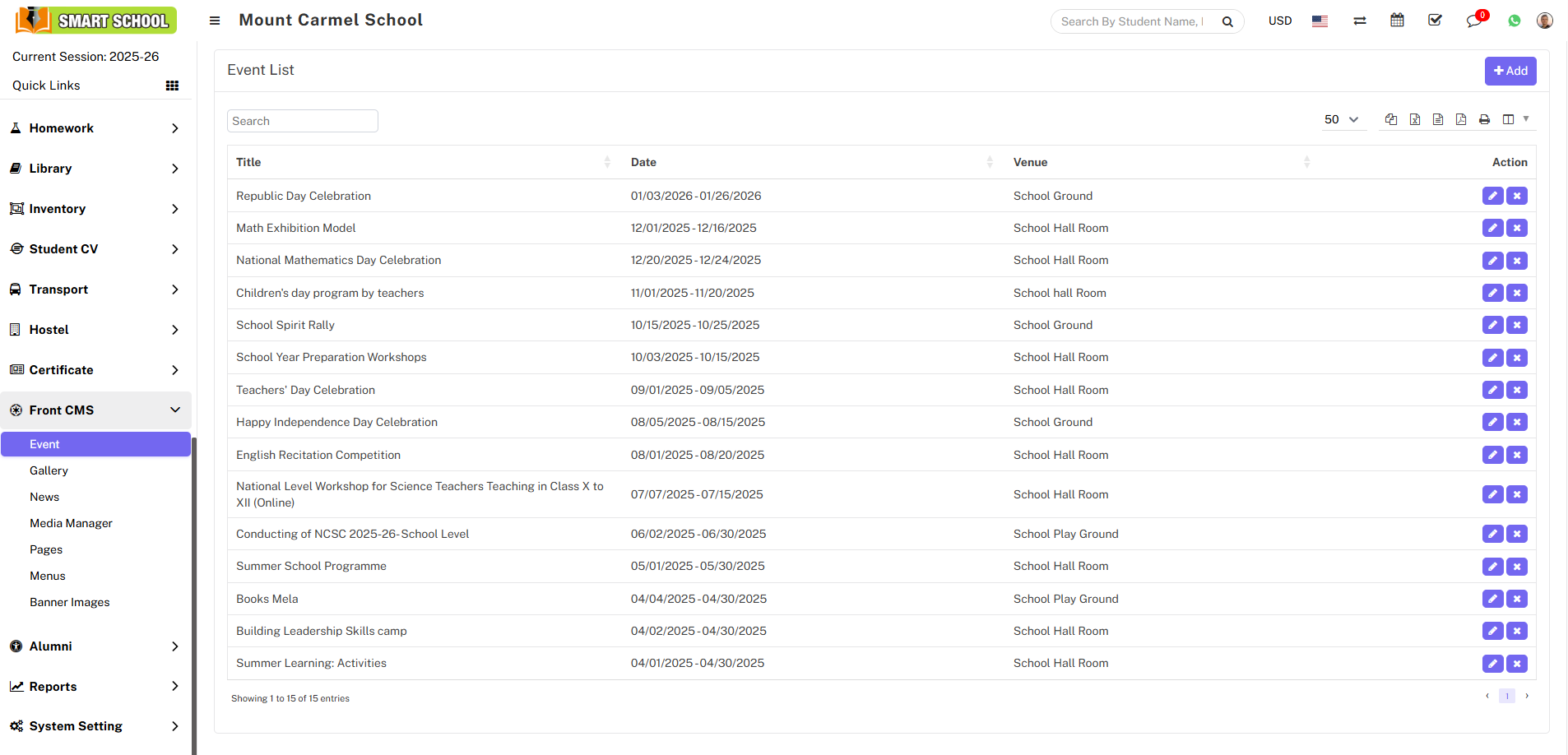1568x755 pixels.
Task: Click the event list Search field
Action: point(302,121)
